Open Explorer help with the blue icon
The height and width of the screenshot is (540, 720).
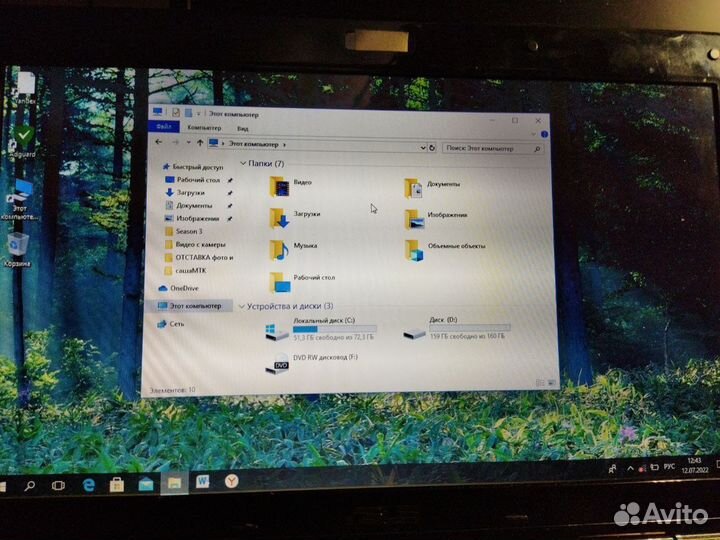(x=544, y=134)
